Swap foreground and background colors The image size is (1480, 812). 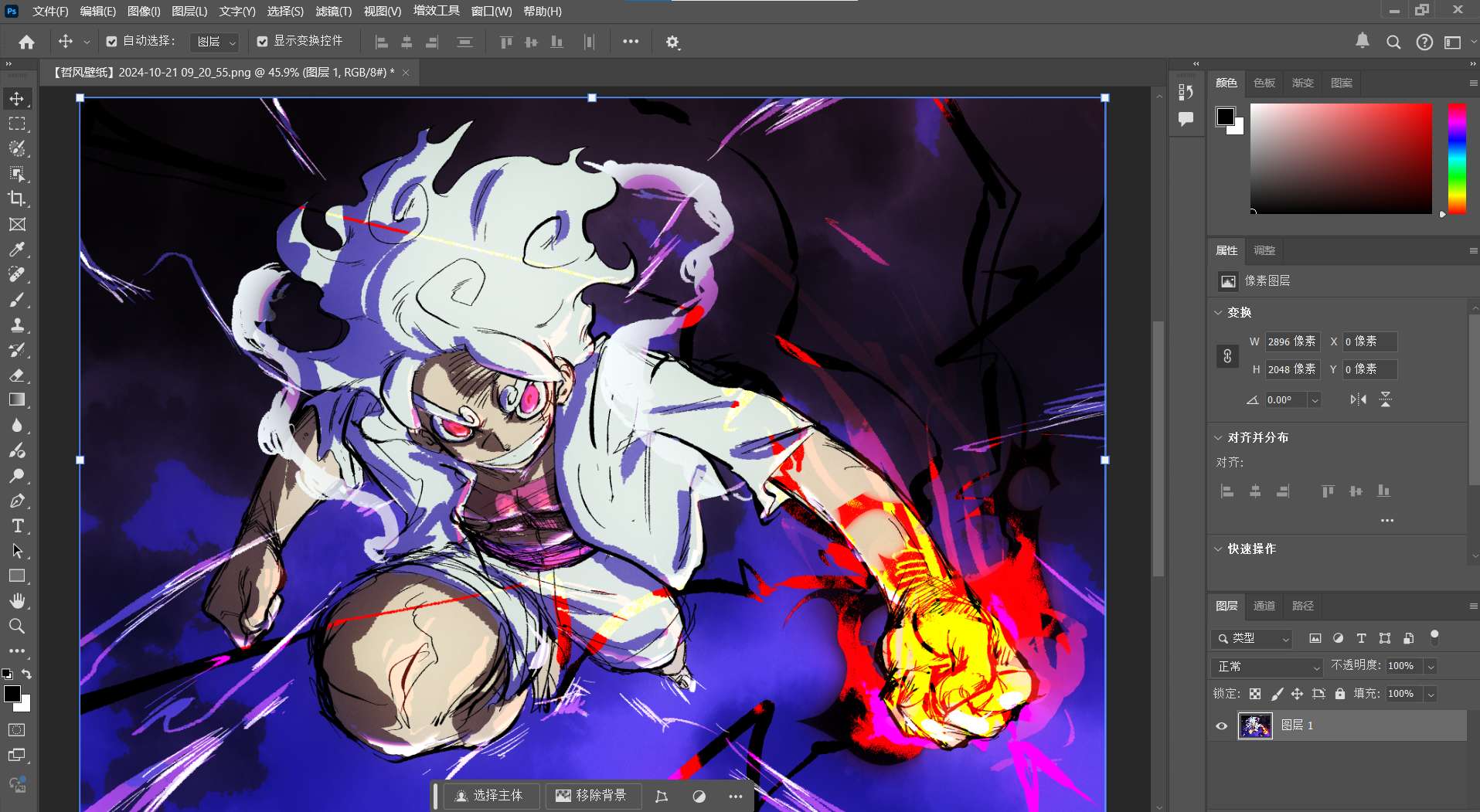click(26, 674)
